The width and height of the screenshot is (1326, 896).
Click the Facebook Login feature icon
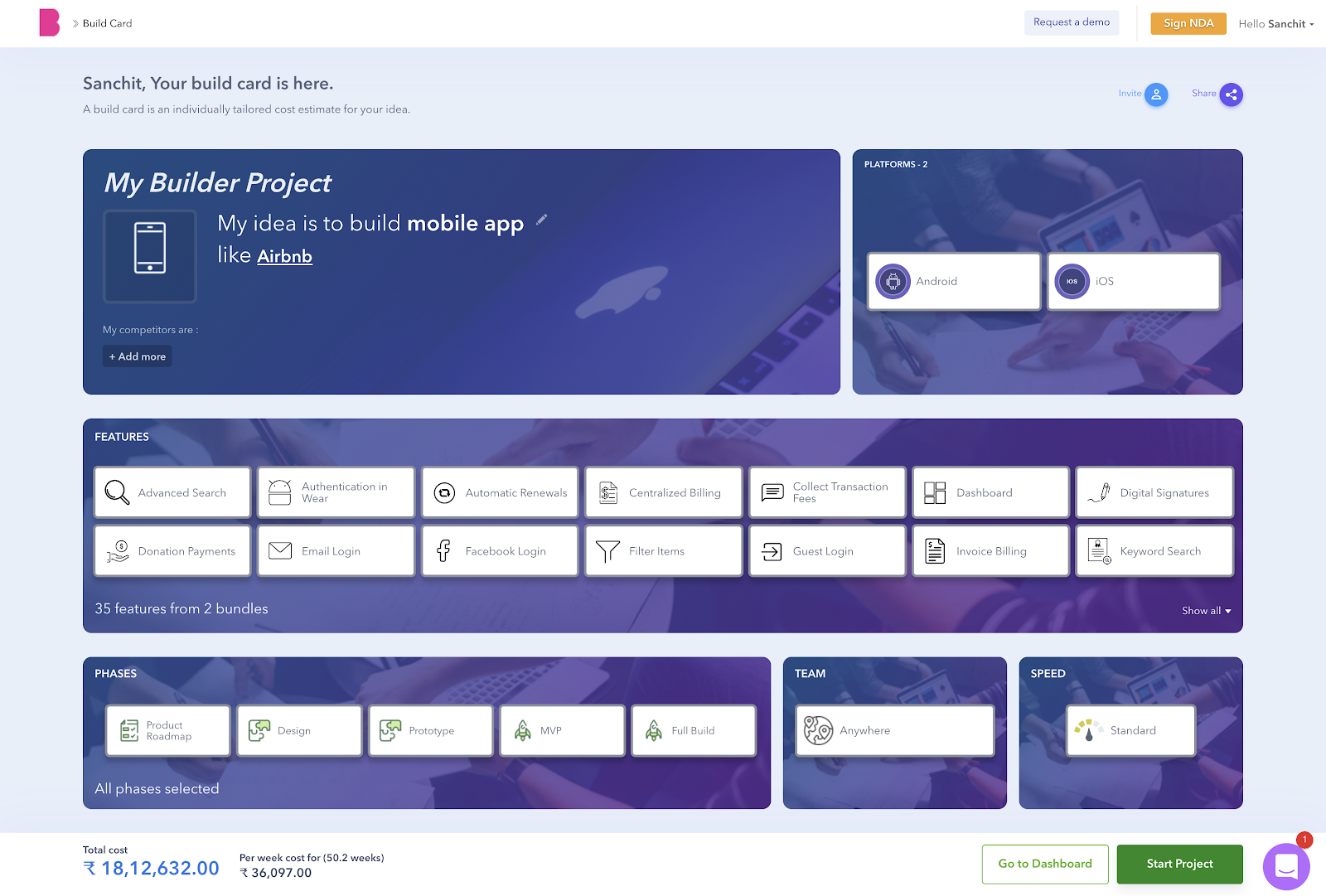click(x=444, y=550)
